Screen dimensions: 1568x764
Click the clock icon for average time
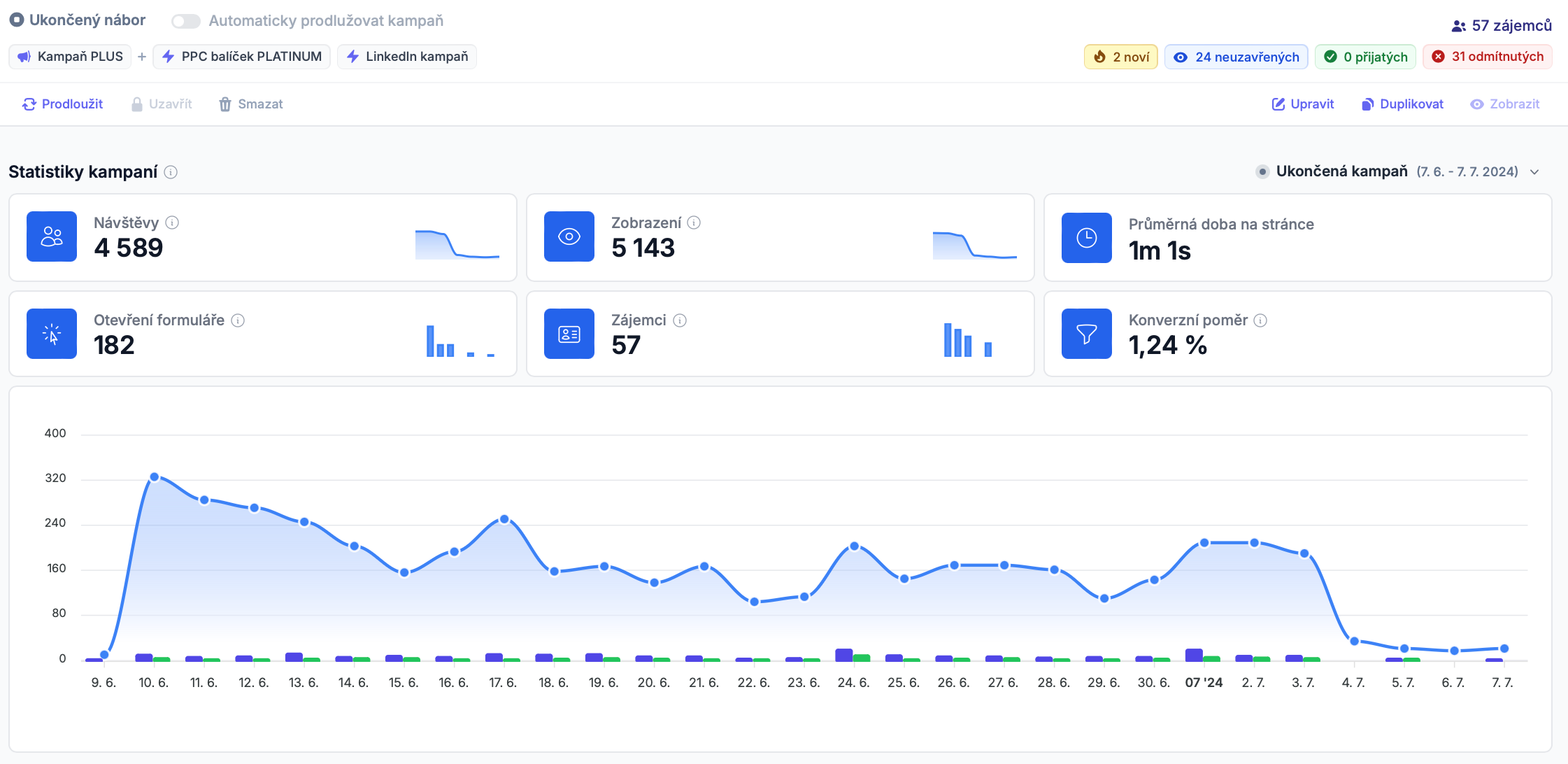click(x=1087, y=238)
